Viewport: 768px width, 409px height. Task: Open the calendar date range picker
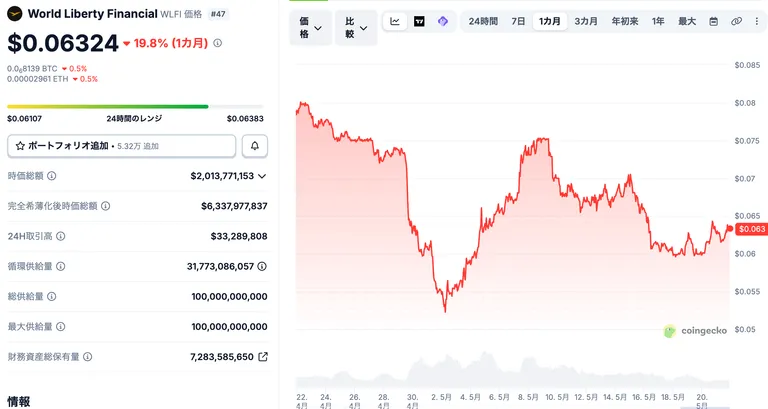pyautogui.click(x=714, y=22)
